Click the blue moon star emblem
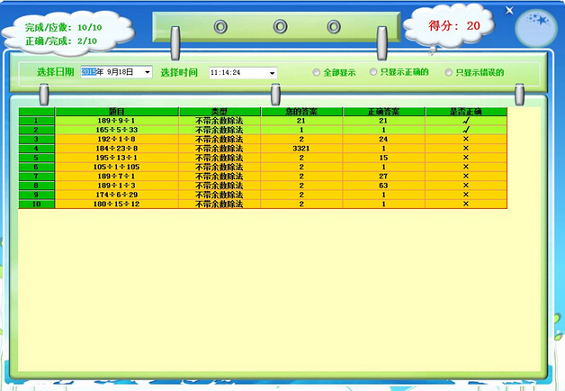The image size is (565, 391). click(x=536, y=28)
